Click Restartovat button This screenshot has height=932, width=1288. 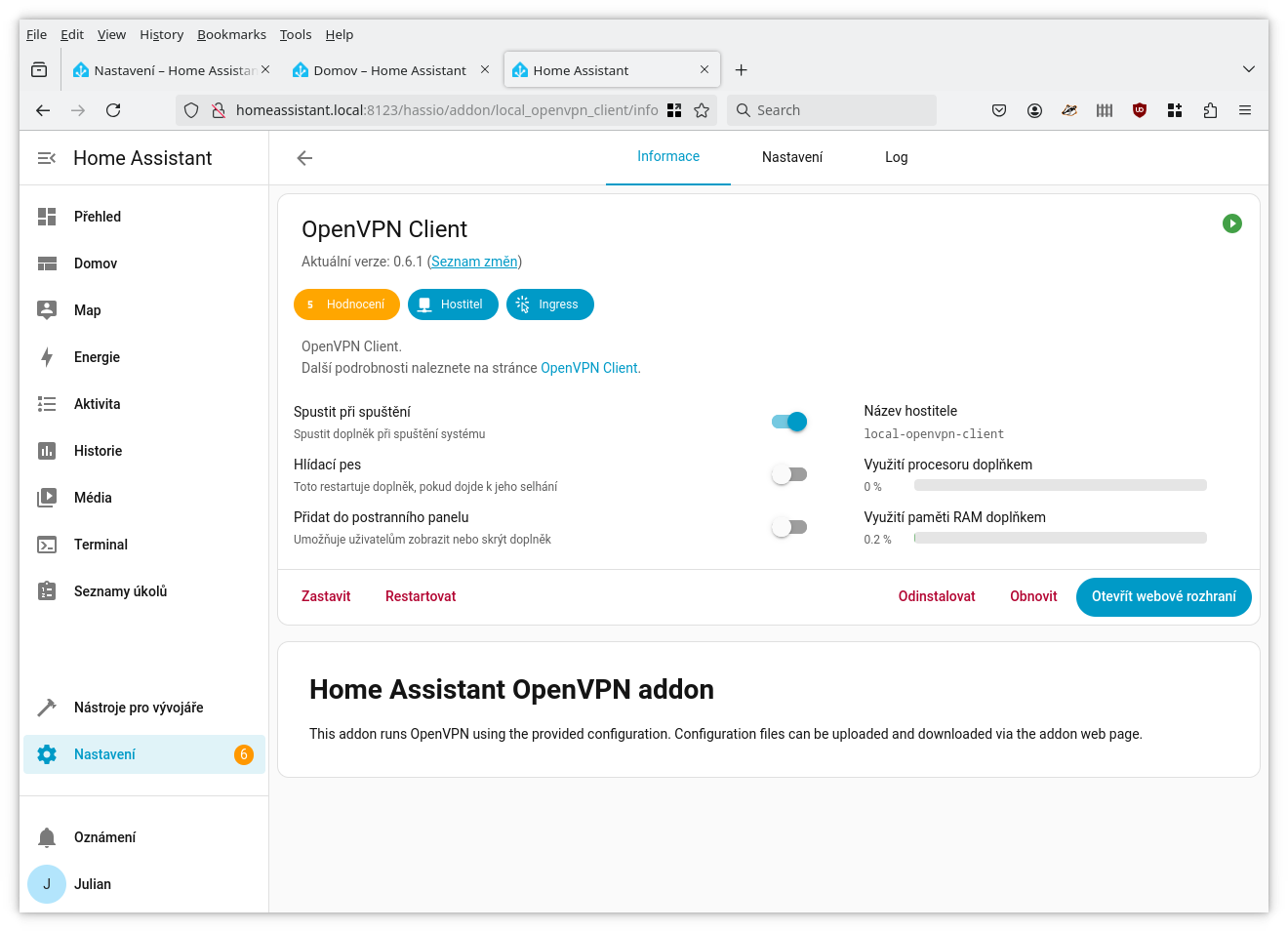tap(421, 596)
